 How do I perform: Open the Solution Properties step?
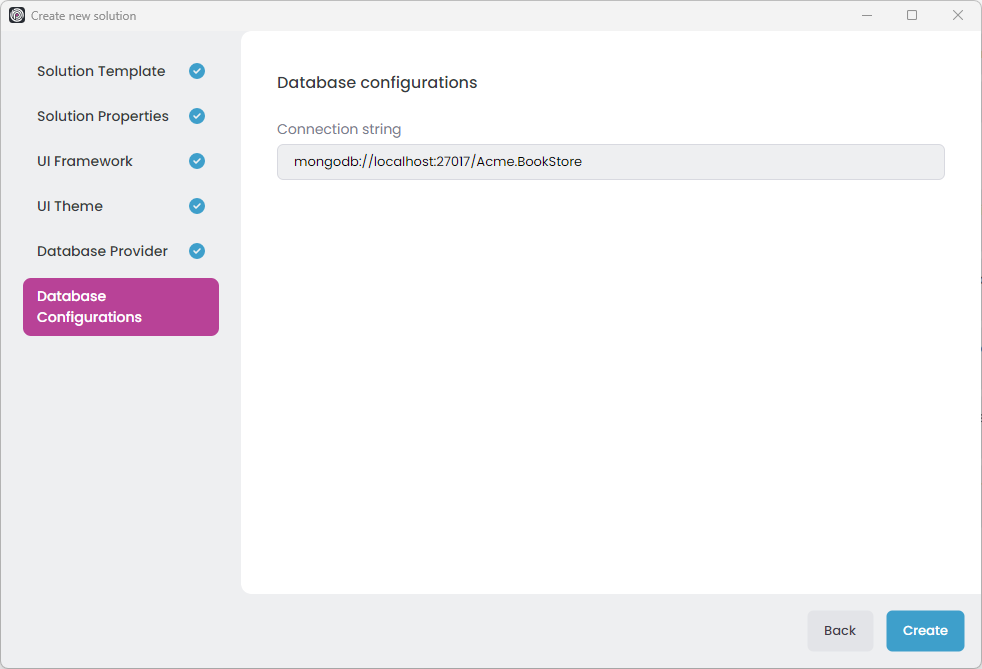[x=103, y=116]
